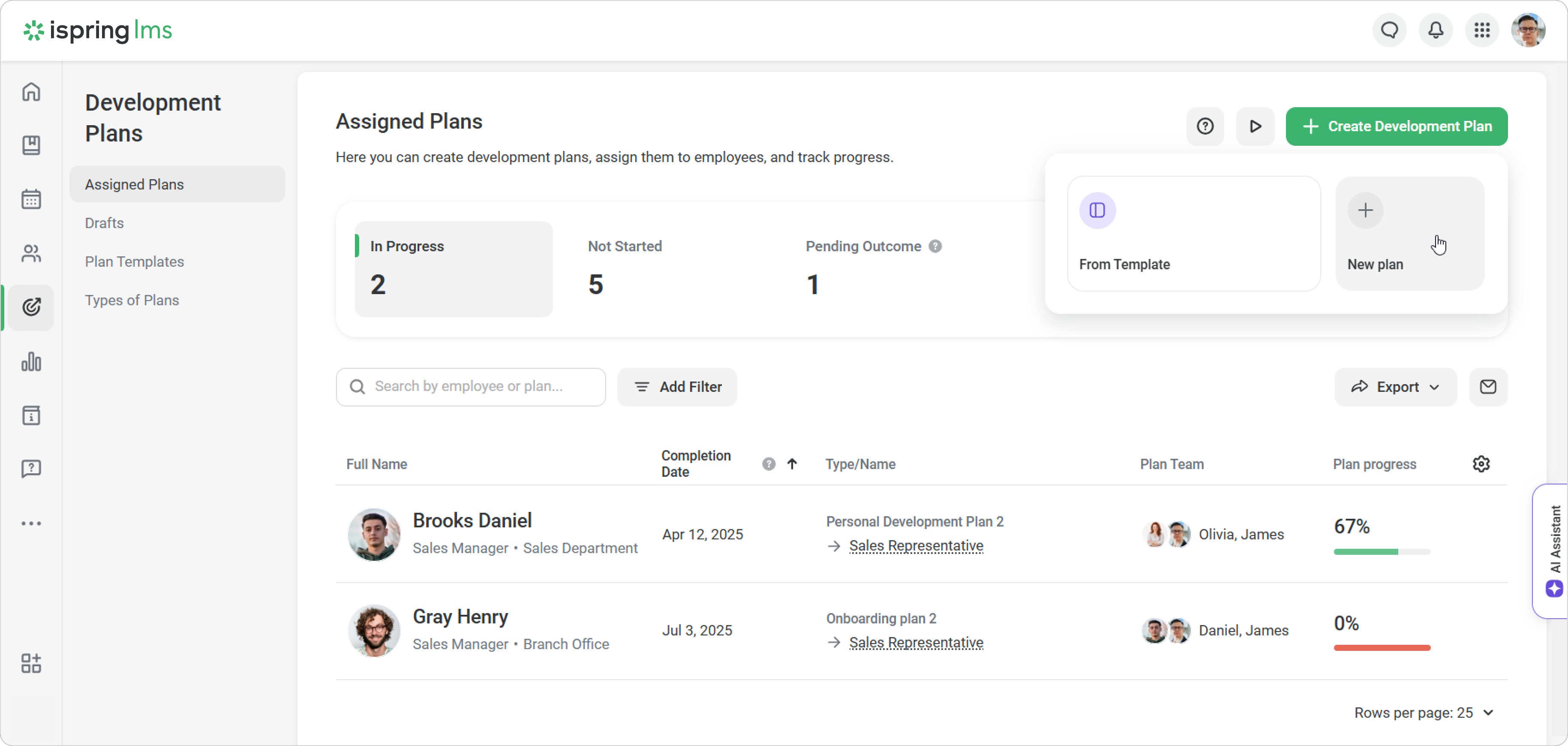This screenshot has width=1568, height=746.
Task: Focus the employee or plan search field
Action: click(x=471, y=387)
